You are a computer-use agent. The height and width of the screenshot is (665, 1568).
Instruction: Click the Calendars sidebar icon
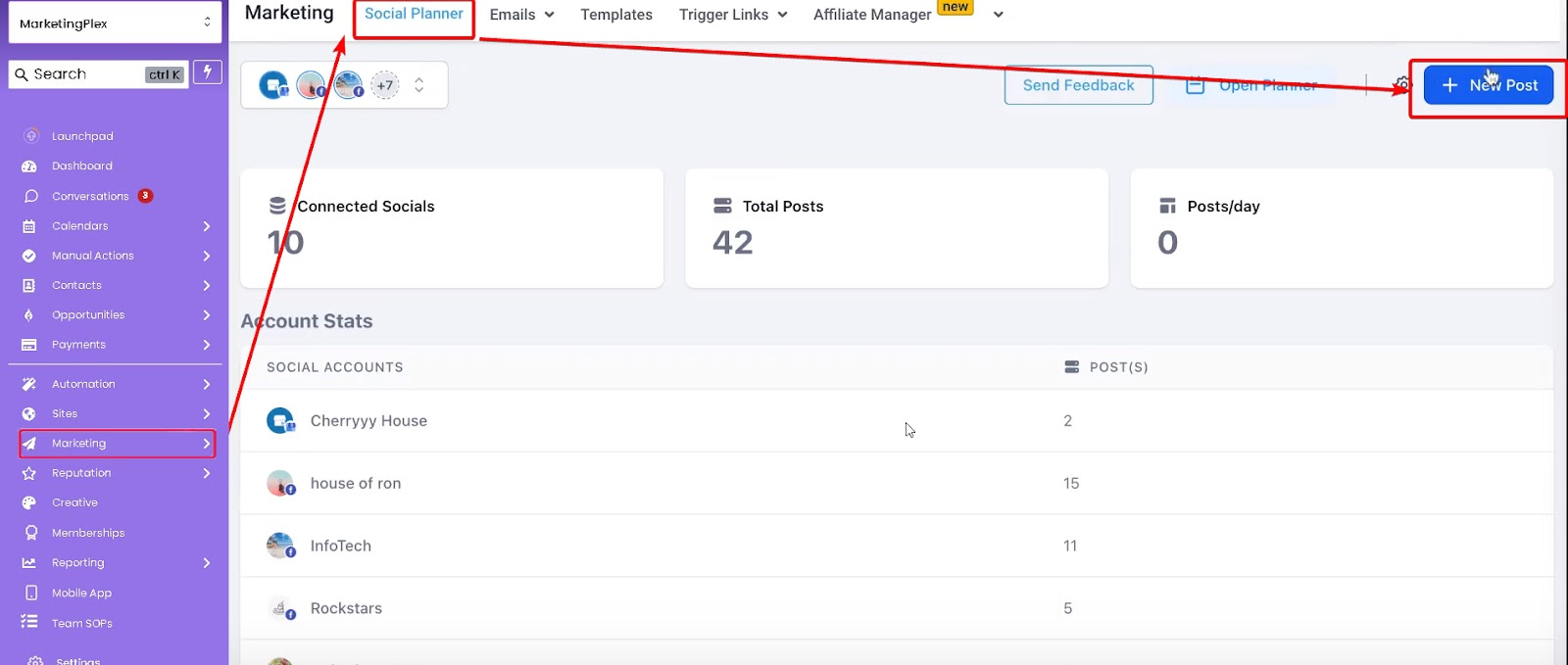[x=29, y=226]
